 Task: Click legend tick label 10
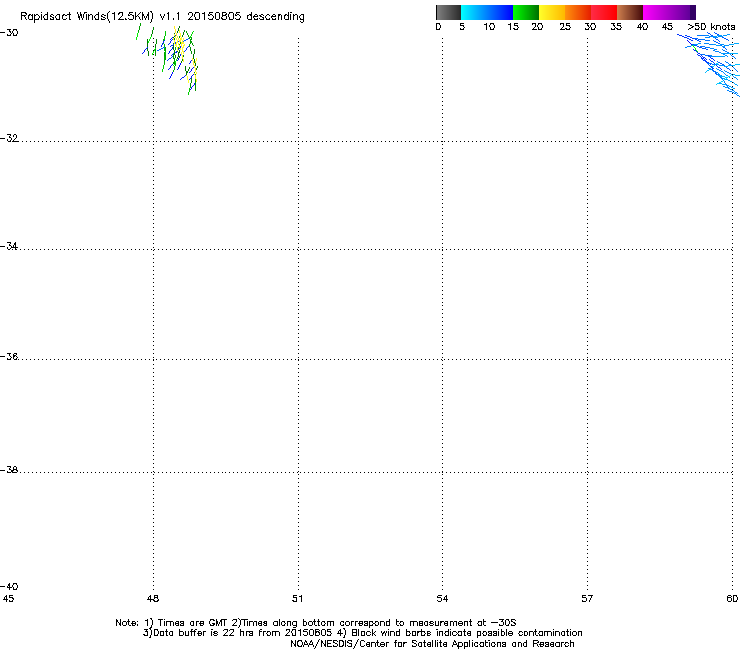tap(489, 27)
